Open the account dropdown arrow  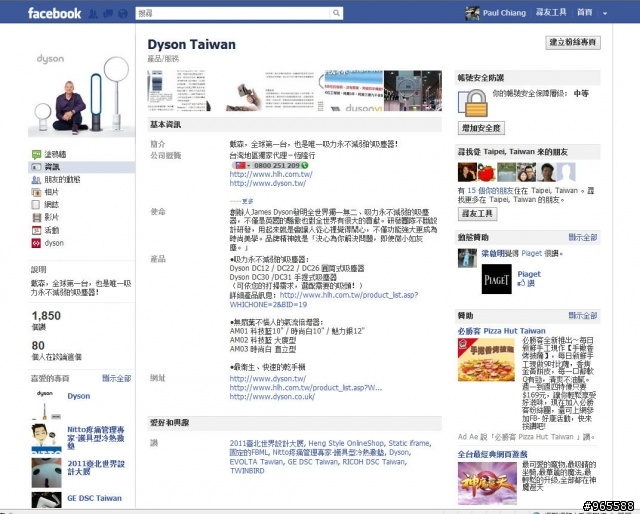[x=605, y=13]
